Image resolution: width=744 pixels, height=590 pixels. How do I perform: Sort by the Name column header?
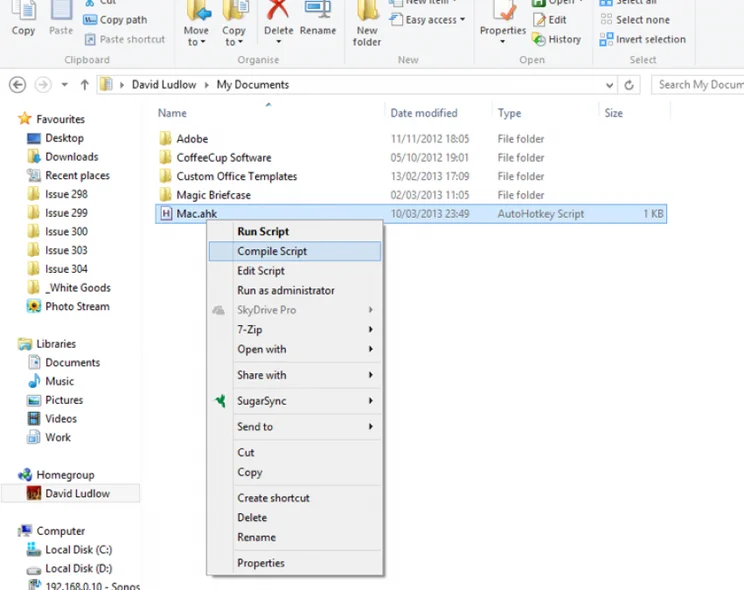[x=172, y=113]
